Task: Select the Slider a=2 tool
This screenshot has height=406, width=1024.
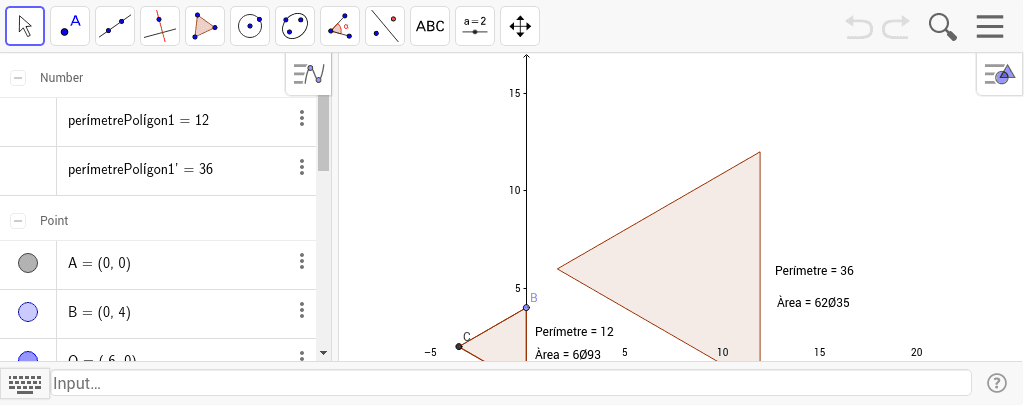Action: coord(475,26)
